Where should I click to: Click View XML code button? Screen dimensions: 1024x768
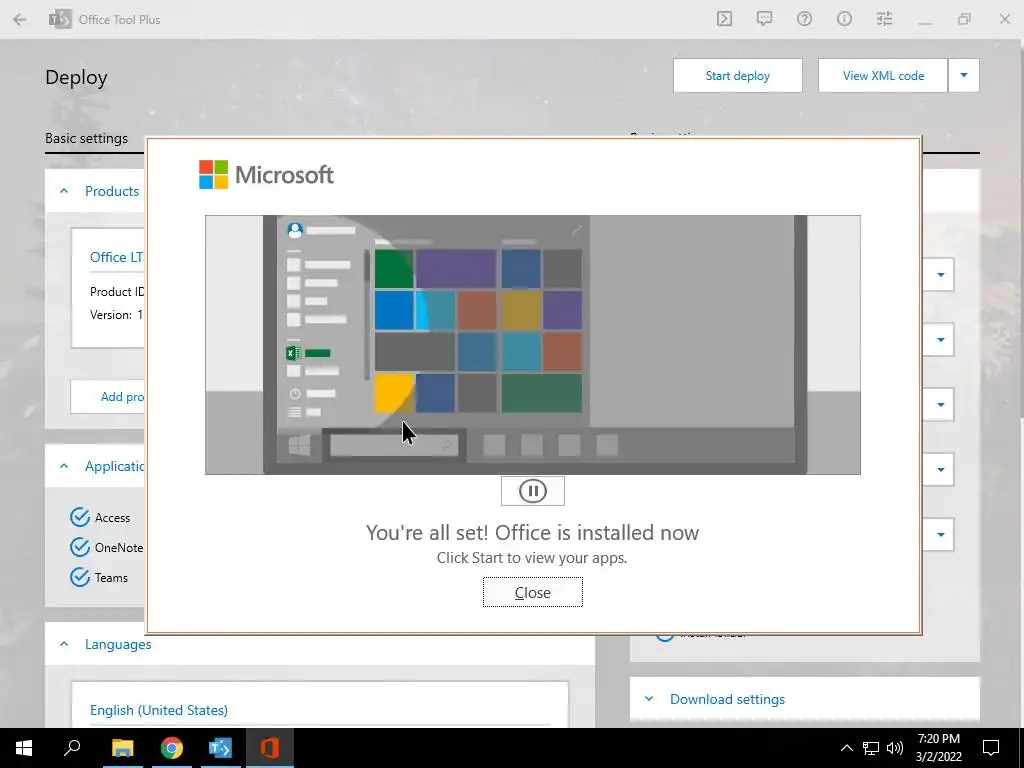click(883, 76)
